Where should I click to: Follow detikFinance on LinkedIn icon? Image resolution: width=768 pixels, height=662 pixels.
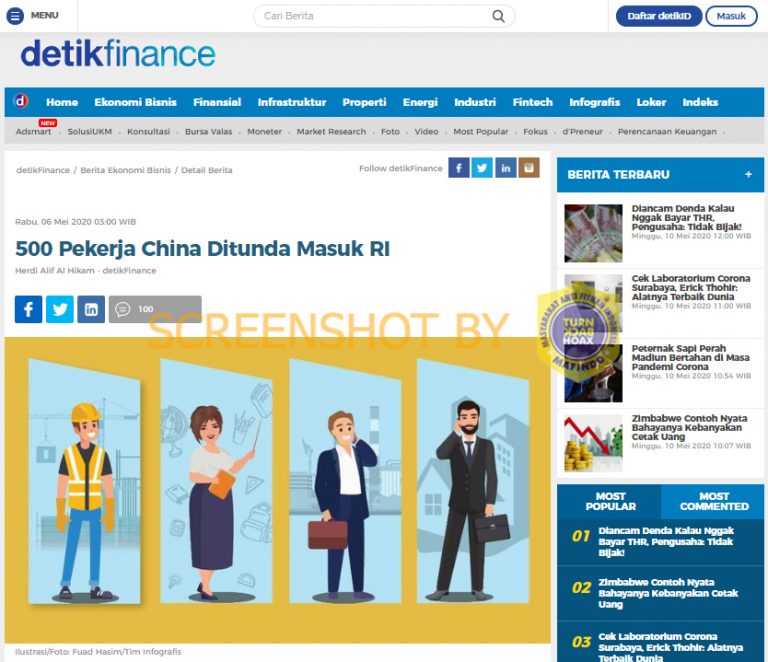[505, 168]
